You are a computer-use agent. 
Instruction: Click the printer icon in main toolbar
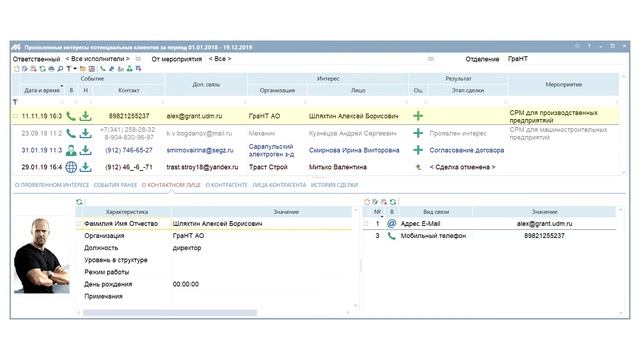tap(51, 69)
